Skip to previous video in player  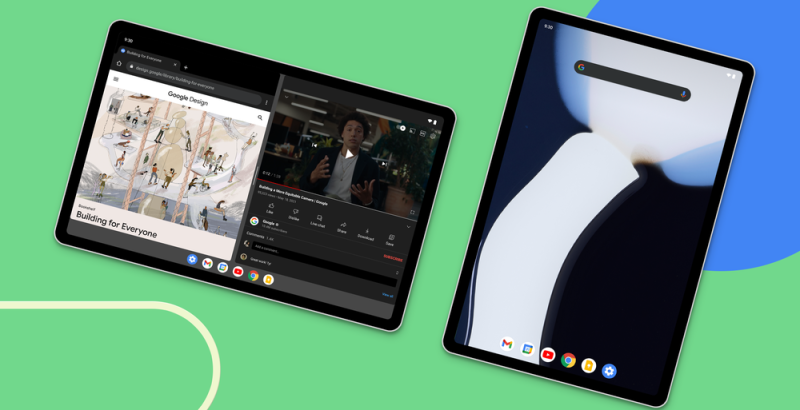[314, 145]
